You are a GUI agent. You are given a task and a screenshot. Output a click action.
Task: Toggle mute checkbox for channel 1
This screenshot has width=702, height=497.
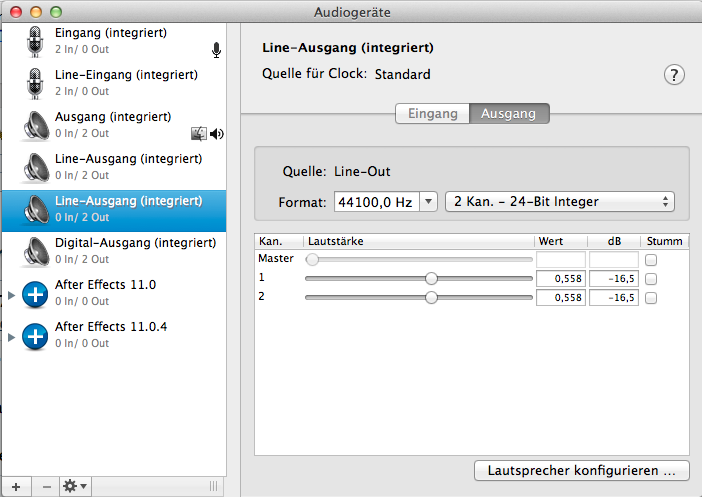(651, 279)
